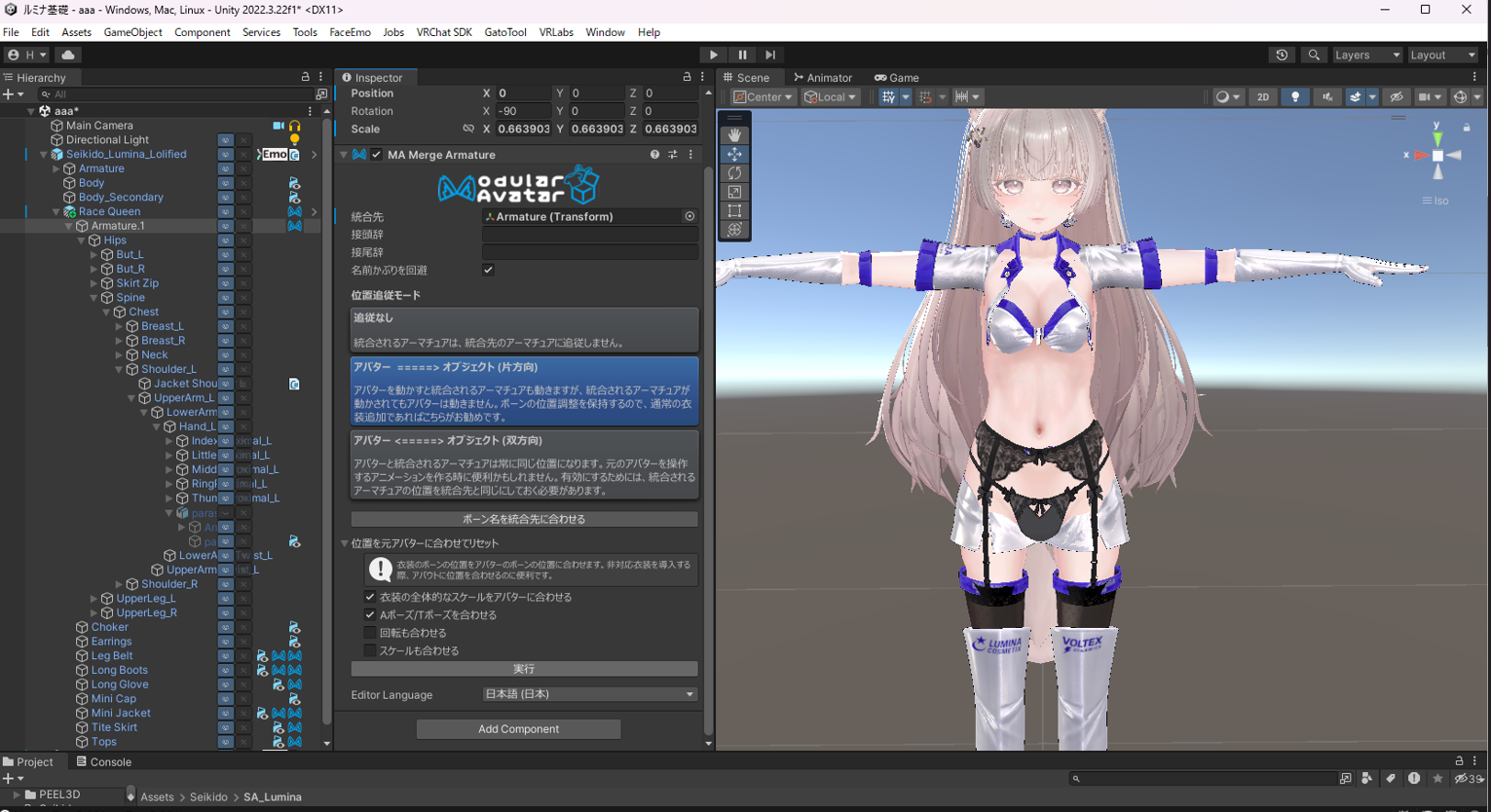Open the global Search icon

tap(1314, 55)
